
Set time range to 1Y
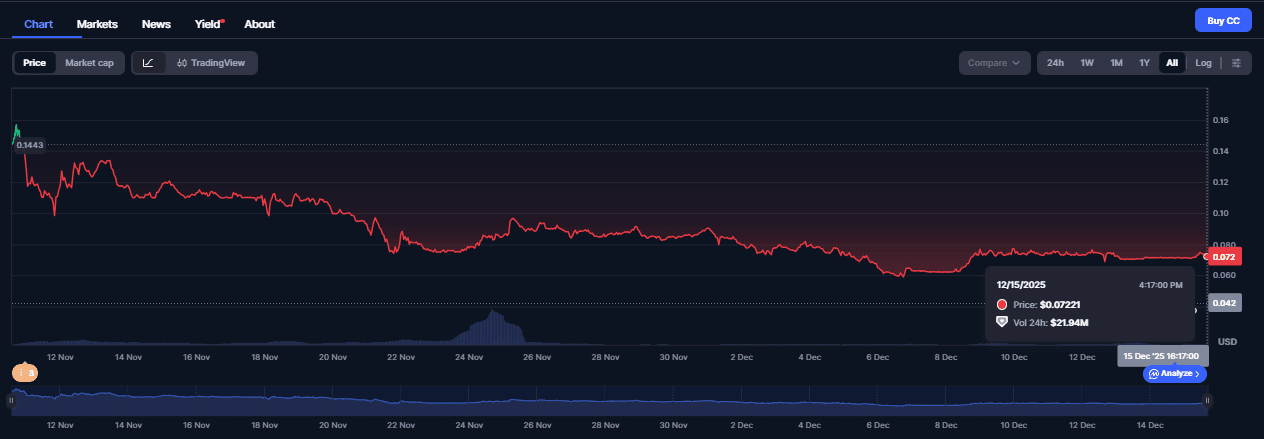coord(1144,63)
